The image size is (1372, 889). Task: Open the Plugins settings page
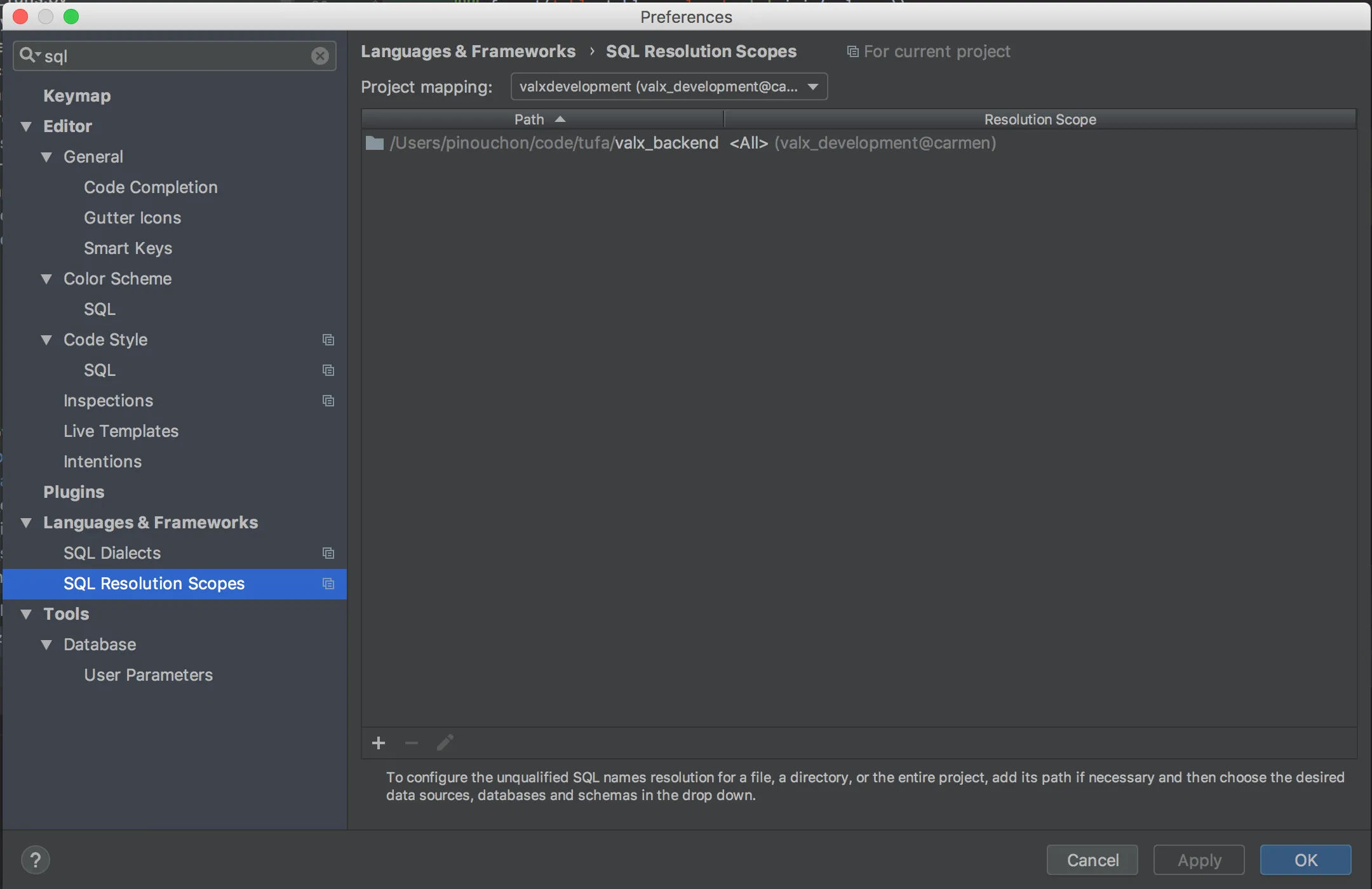pos(73,491)
